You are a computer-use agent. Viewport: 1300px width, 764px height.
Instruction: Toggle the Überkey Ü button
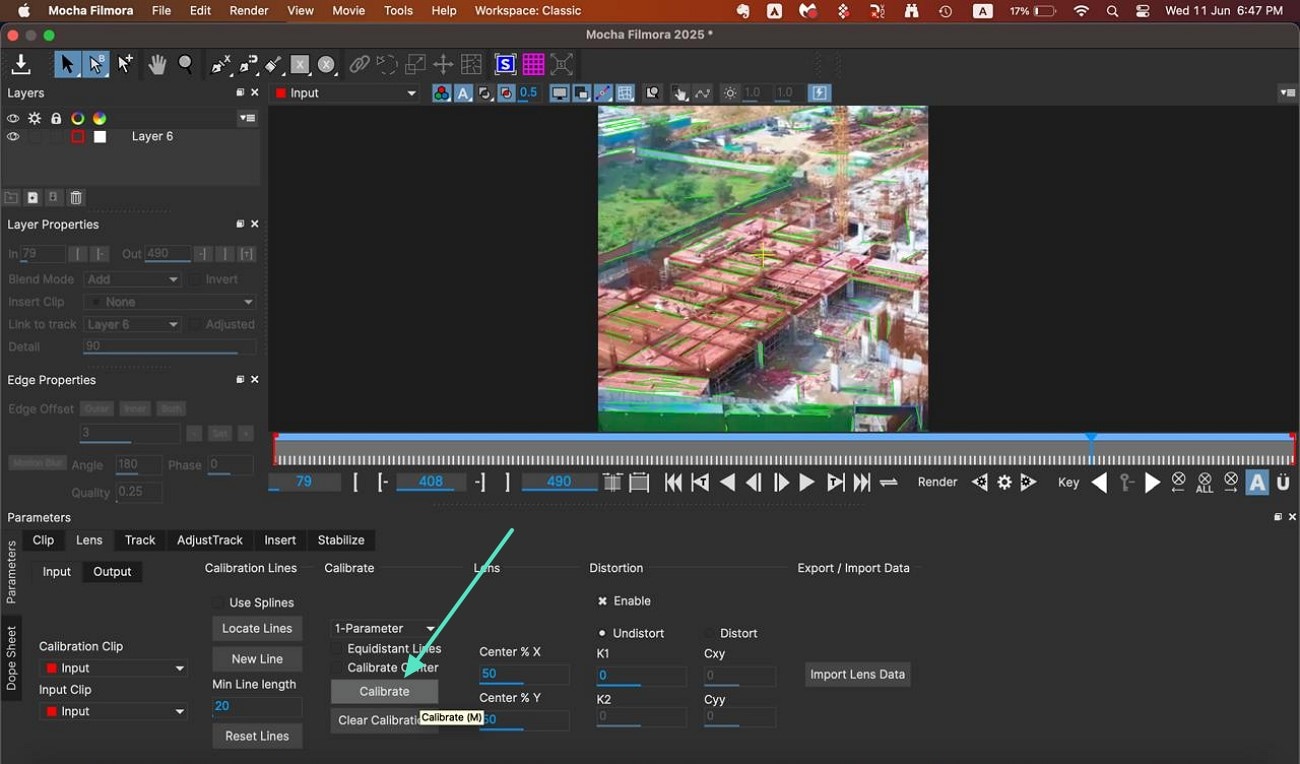[x=1283, y=482]
